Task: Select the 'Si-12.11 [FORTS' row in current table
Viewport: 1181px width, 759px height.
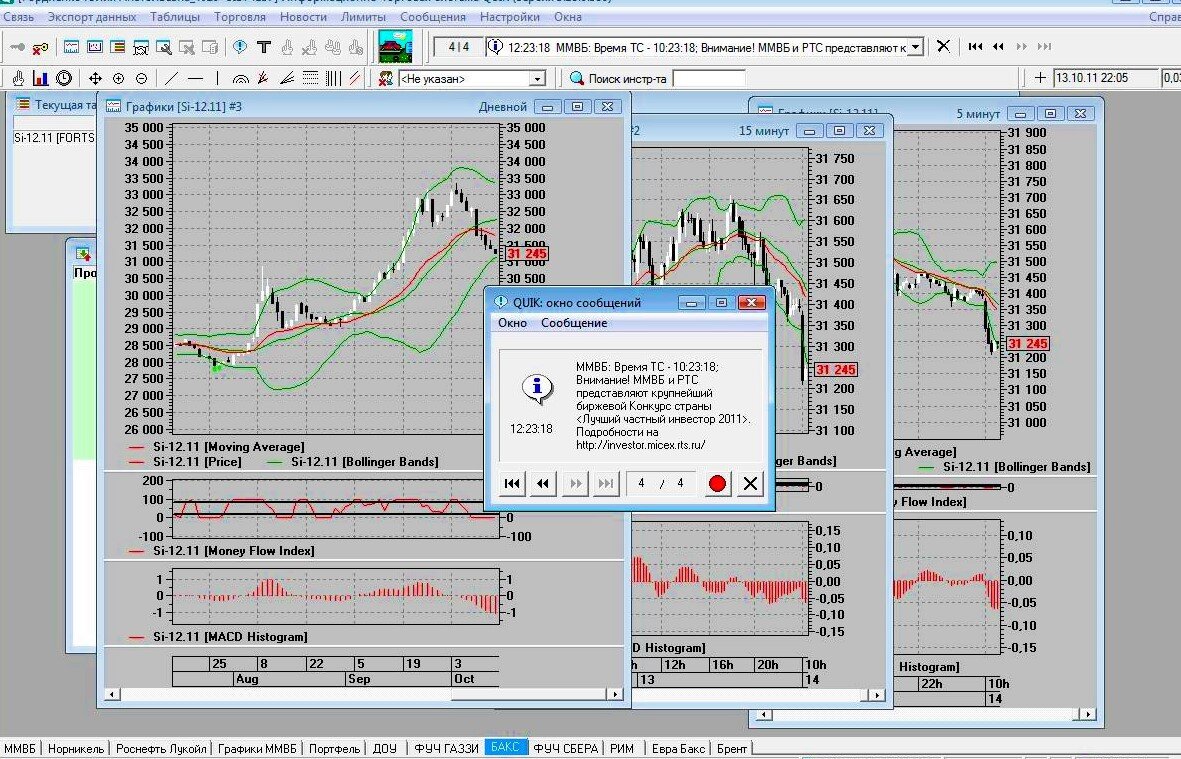Action: point(54,138)
